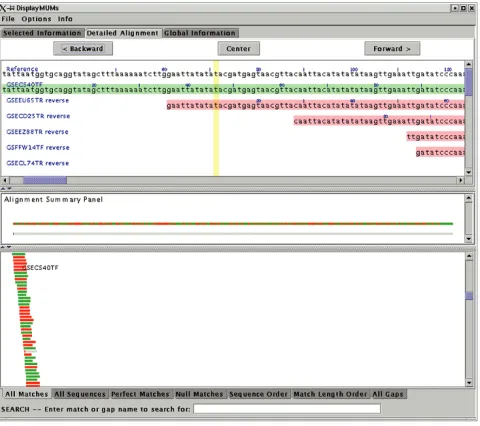The image size is (480, 426).
Task: Select the Sequence Order tab
Action: 258,394
